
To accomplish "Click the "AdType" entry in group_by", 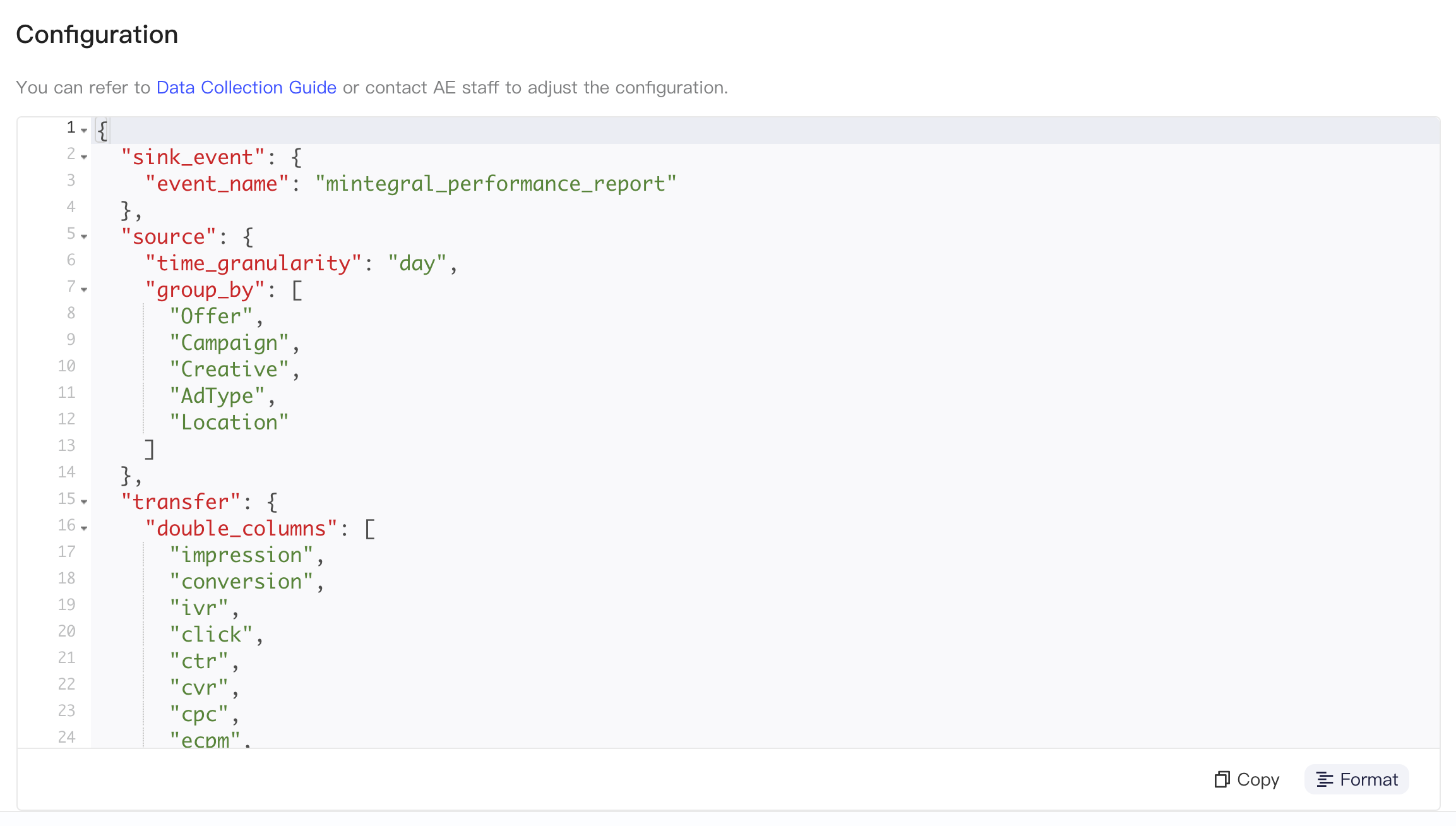I will (217, 396).
